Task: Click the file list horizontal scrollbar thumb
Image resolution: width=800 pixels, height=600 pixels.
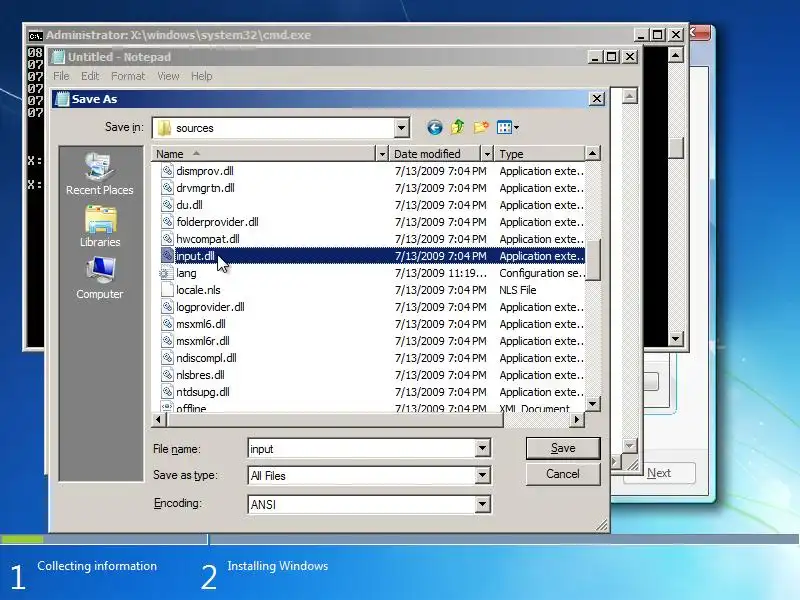Action: (x=335, y=420)
